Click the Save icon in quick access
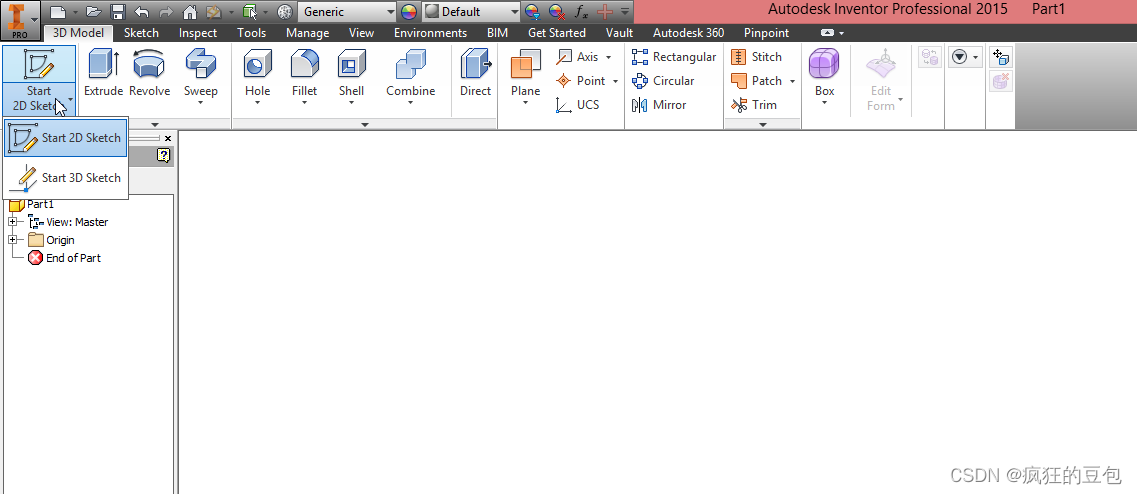This screenshot has width=1137, height=494. [118, 12]
